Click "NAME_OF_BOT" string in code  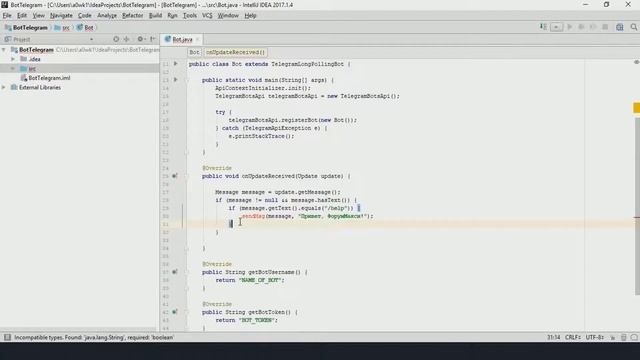click(261, 280)
